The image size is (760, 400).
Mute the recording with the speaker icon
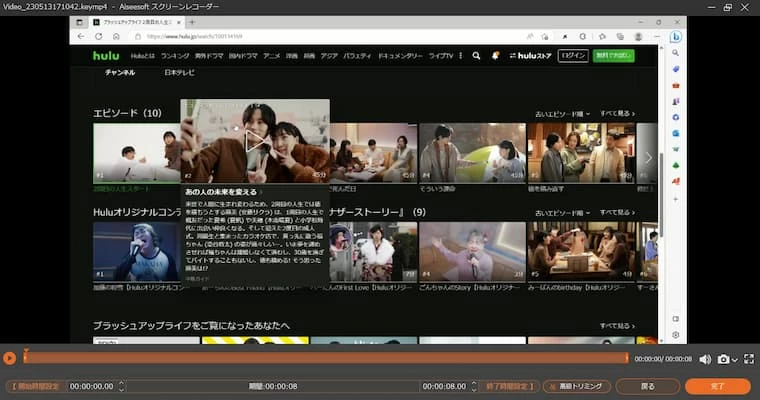705,359
